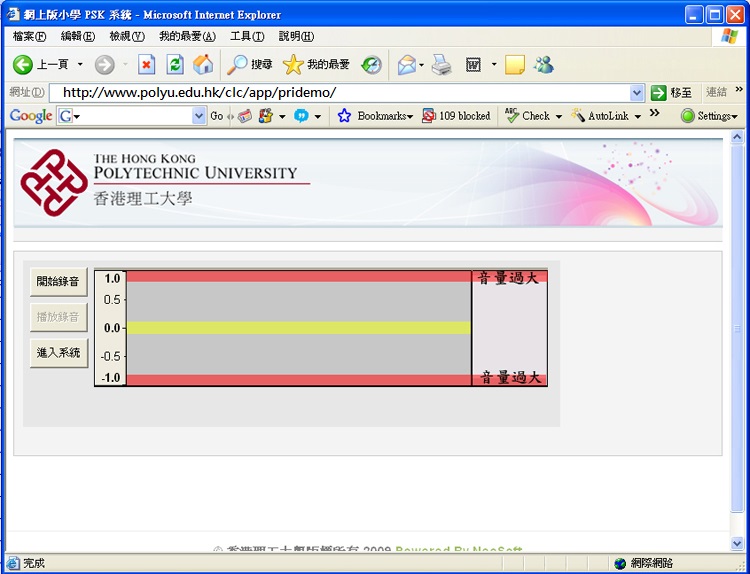Open the 我的最愛 favorites star button
The height and width of the screenshot is (574, 750).
pos(316,65)
